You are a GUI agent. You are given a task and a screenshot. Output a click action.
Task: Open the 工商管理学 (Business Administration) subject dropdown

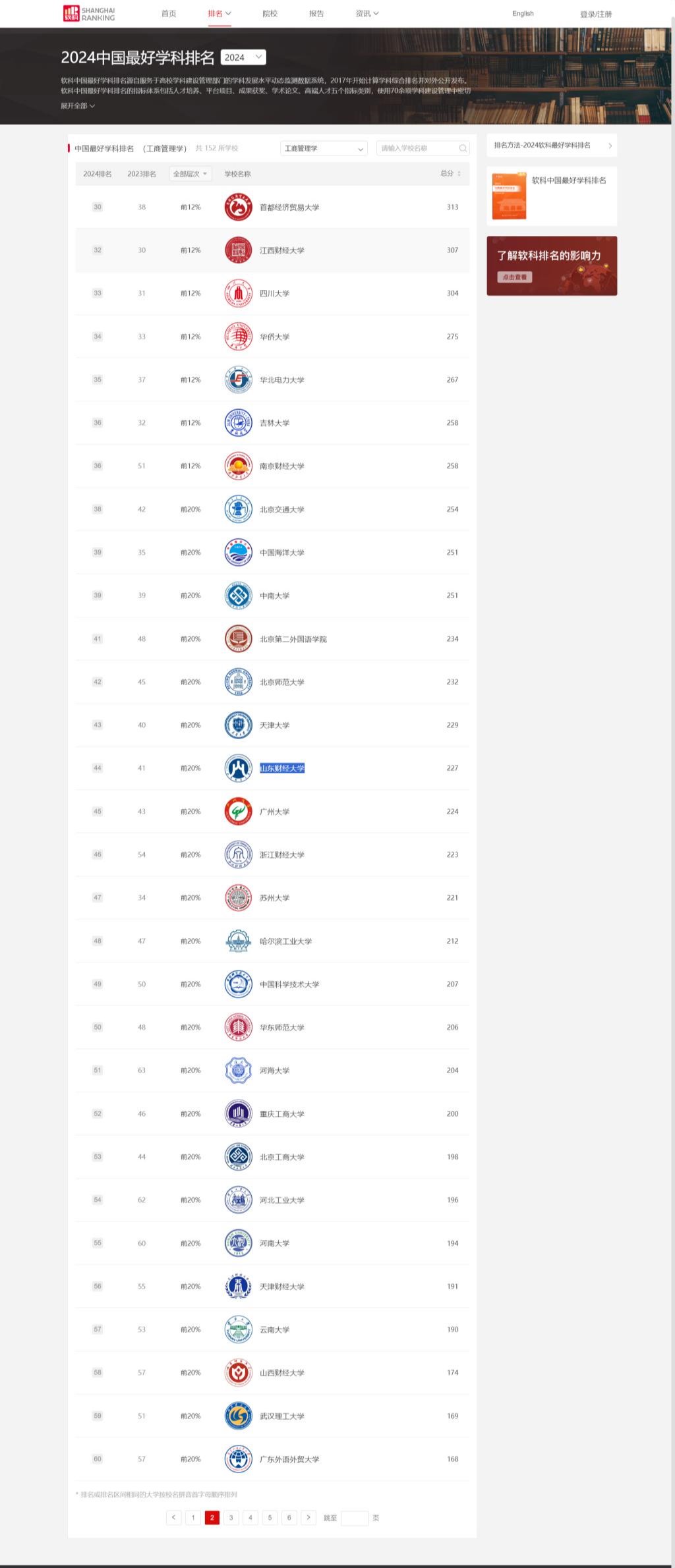point(324,148)
